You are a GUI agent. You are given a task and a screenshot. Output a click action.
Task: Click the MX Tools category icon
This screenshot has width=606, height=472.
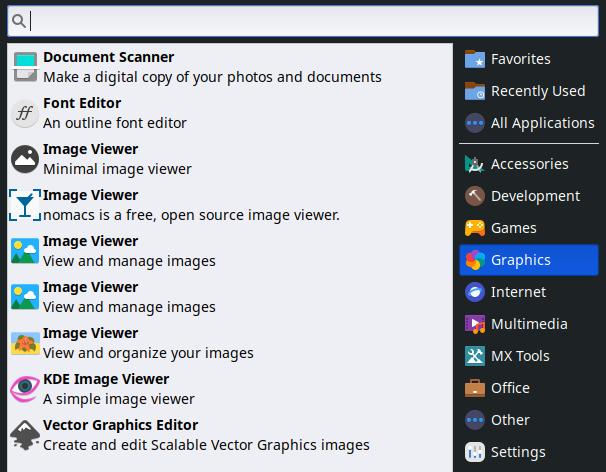475,356
